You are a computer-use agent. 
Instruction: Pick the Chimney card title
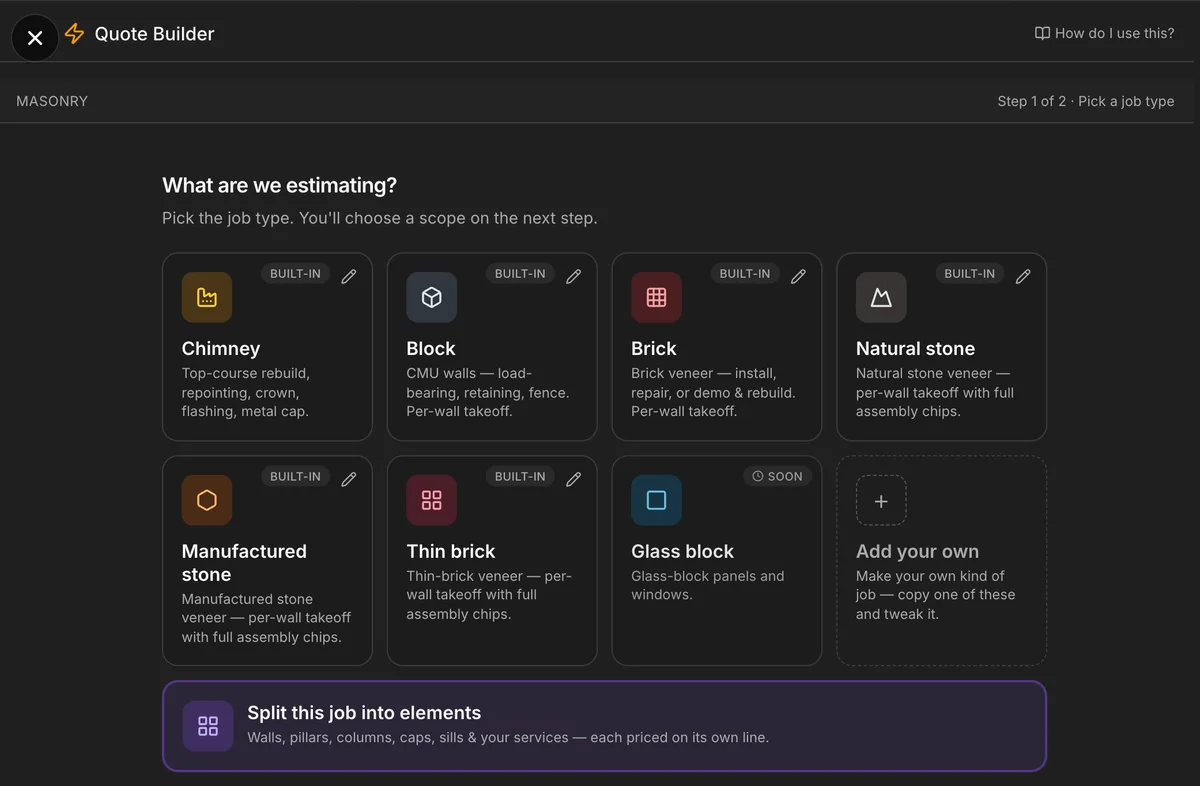coord(221,348)
